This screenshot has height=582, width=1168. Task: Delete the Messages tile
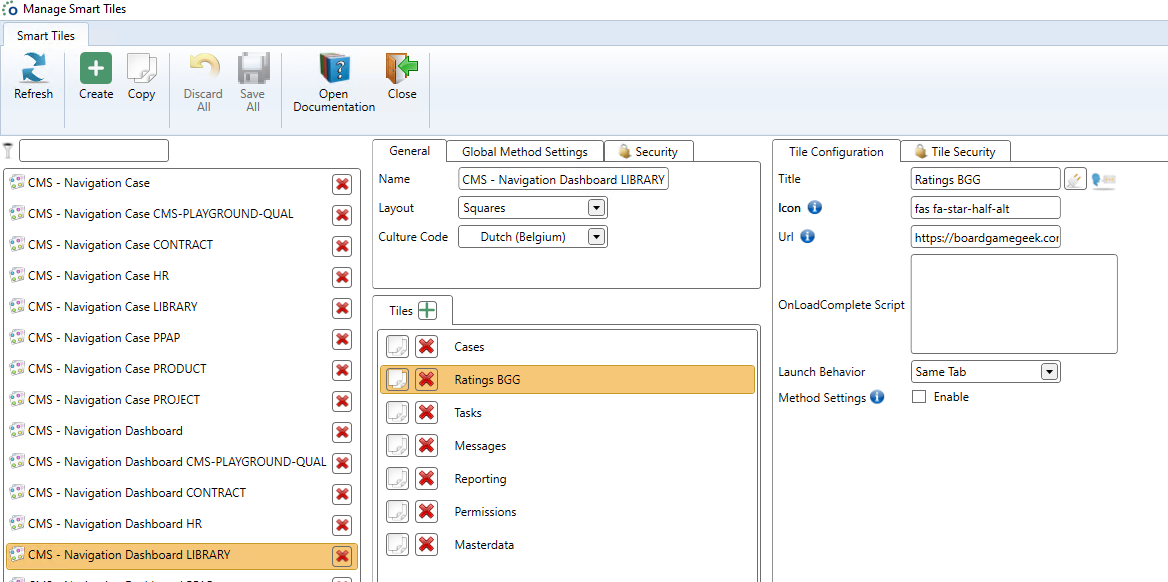(x=426, y=446)
